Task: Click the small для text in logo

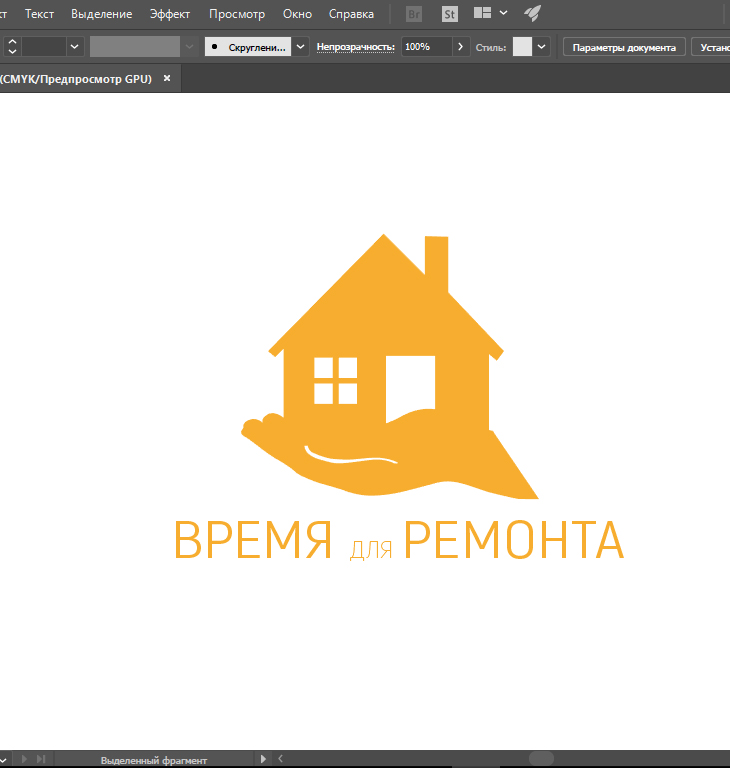Action: (371, 550)
